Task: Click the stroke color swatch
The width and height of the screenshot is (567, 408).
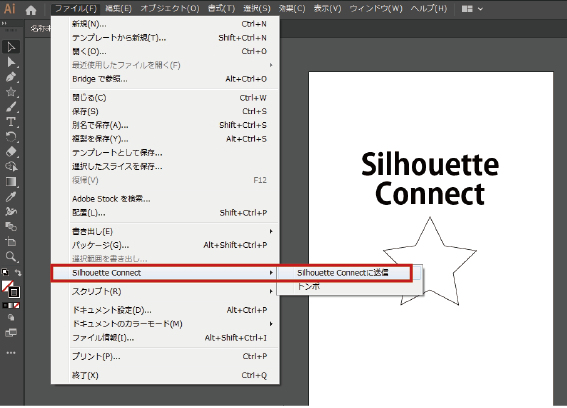Action: 14,292
